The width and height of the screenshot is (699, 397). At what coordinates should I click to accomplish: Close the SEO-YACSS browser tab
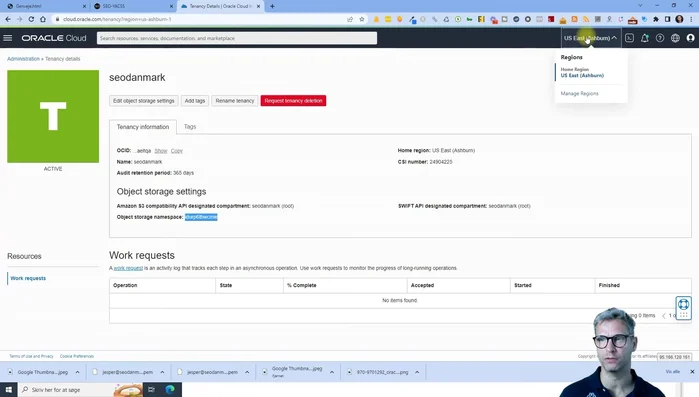point(171,6)
